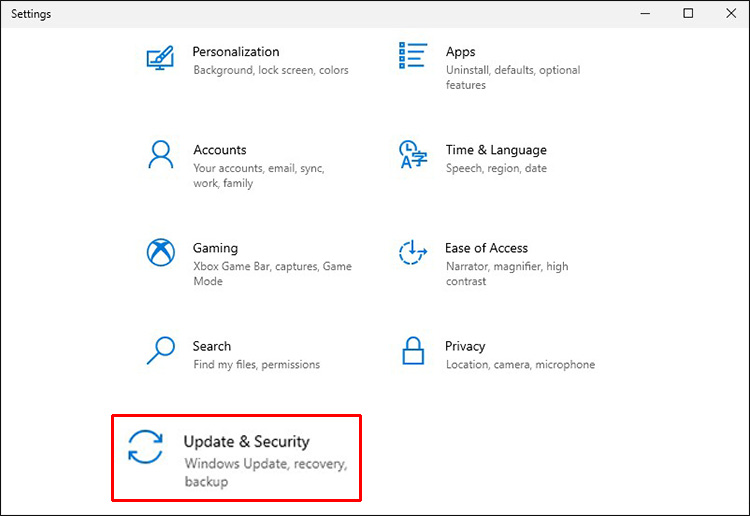Click the Search magnifying glass icon
750x516 pixels.
click(x=160, y=351)
